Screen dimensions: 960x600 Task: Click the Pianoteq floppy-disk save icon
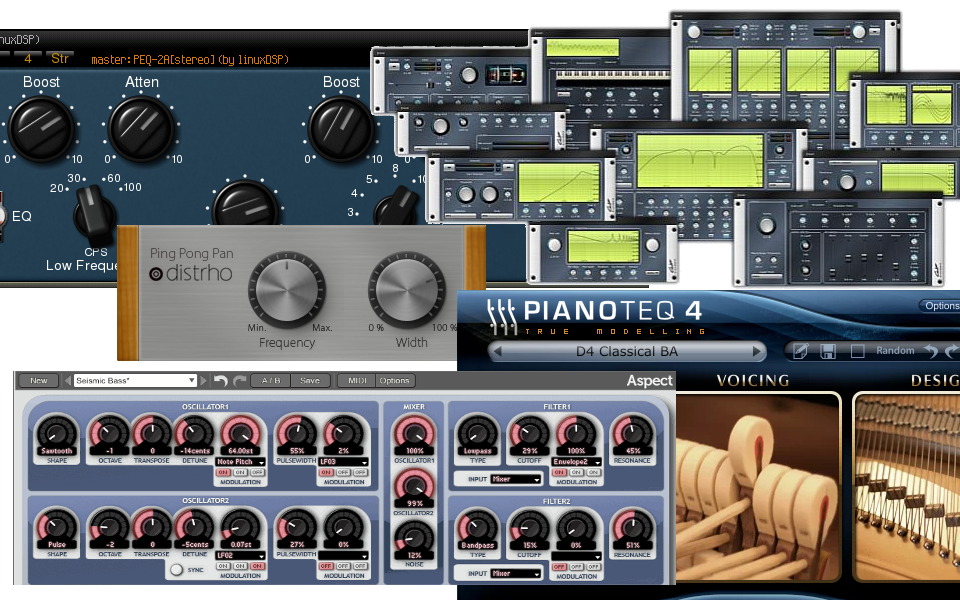828,351
